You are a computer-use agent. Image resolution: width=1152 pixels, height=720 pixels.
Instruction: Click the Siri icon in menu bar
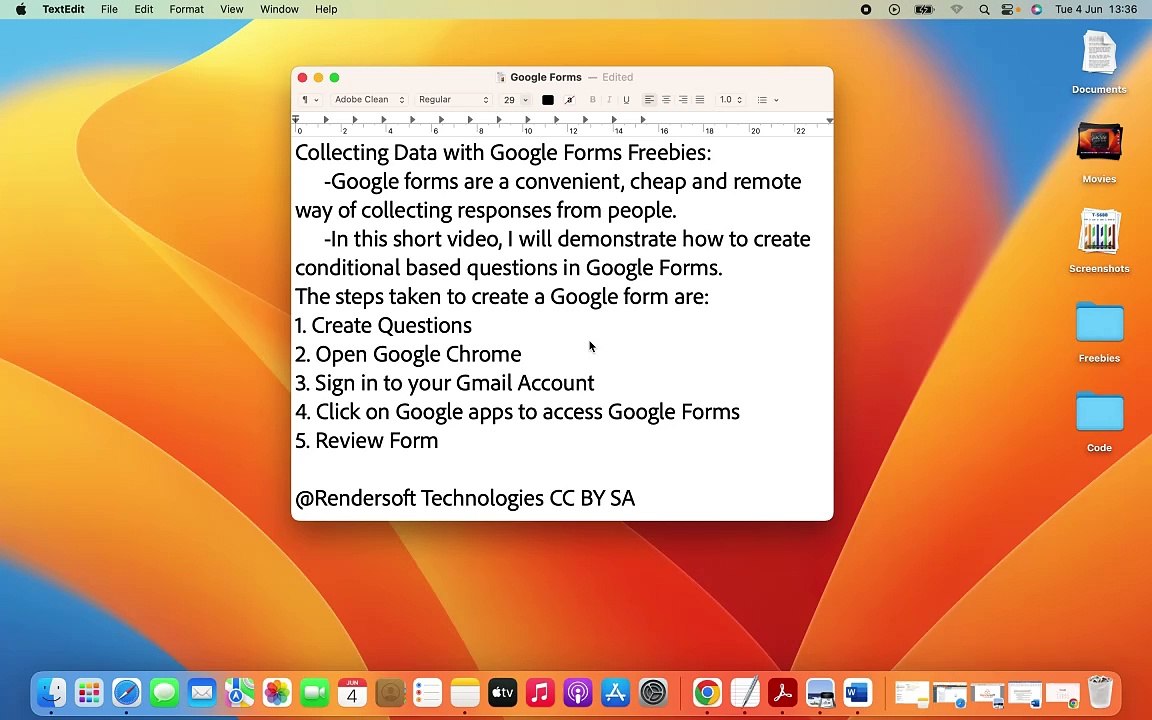tap(1036, 10)
